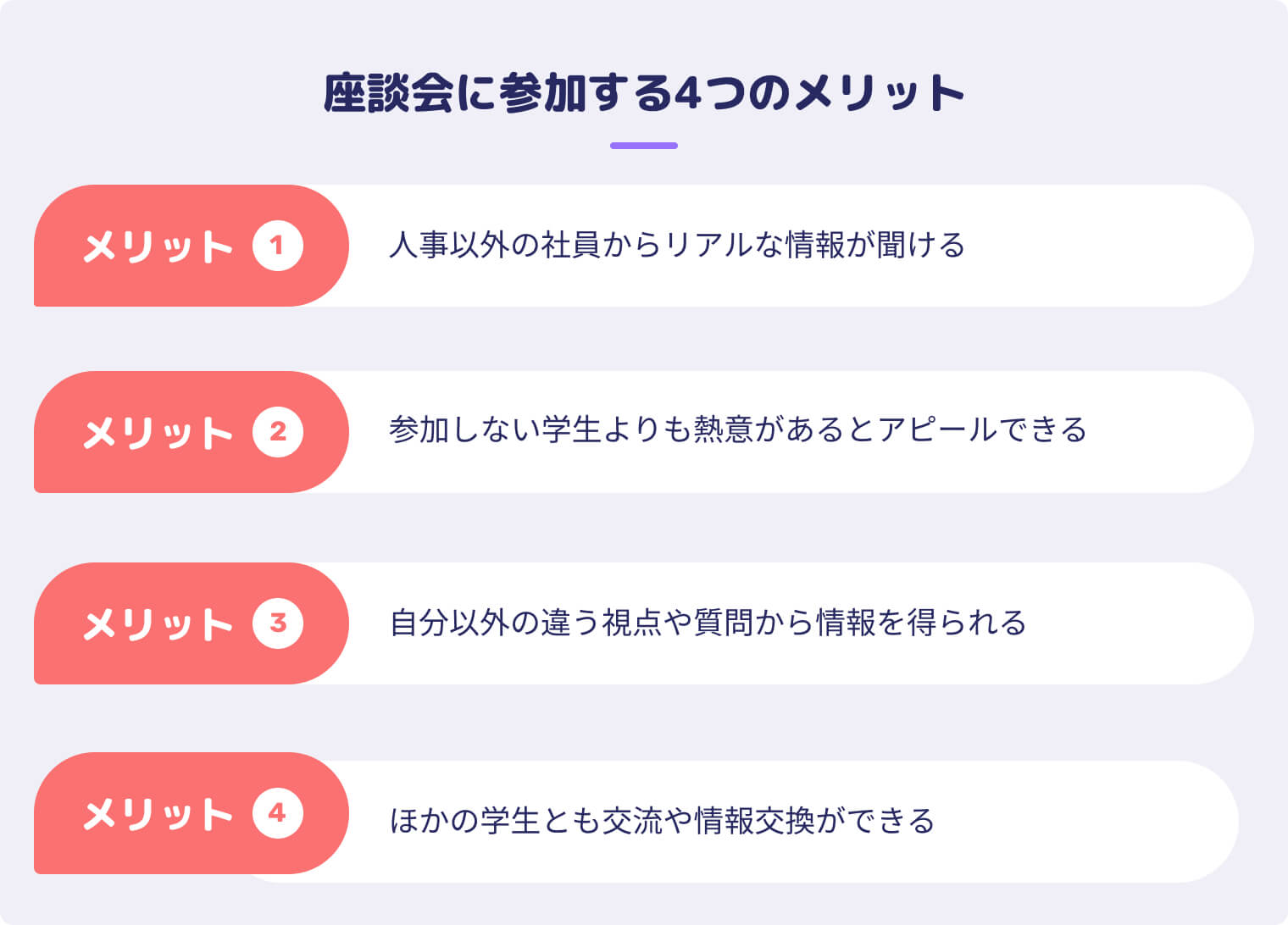Select the number 3 circle badge
Viewport: 1288px width, 925px height.
pos(277,623)
